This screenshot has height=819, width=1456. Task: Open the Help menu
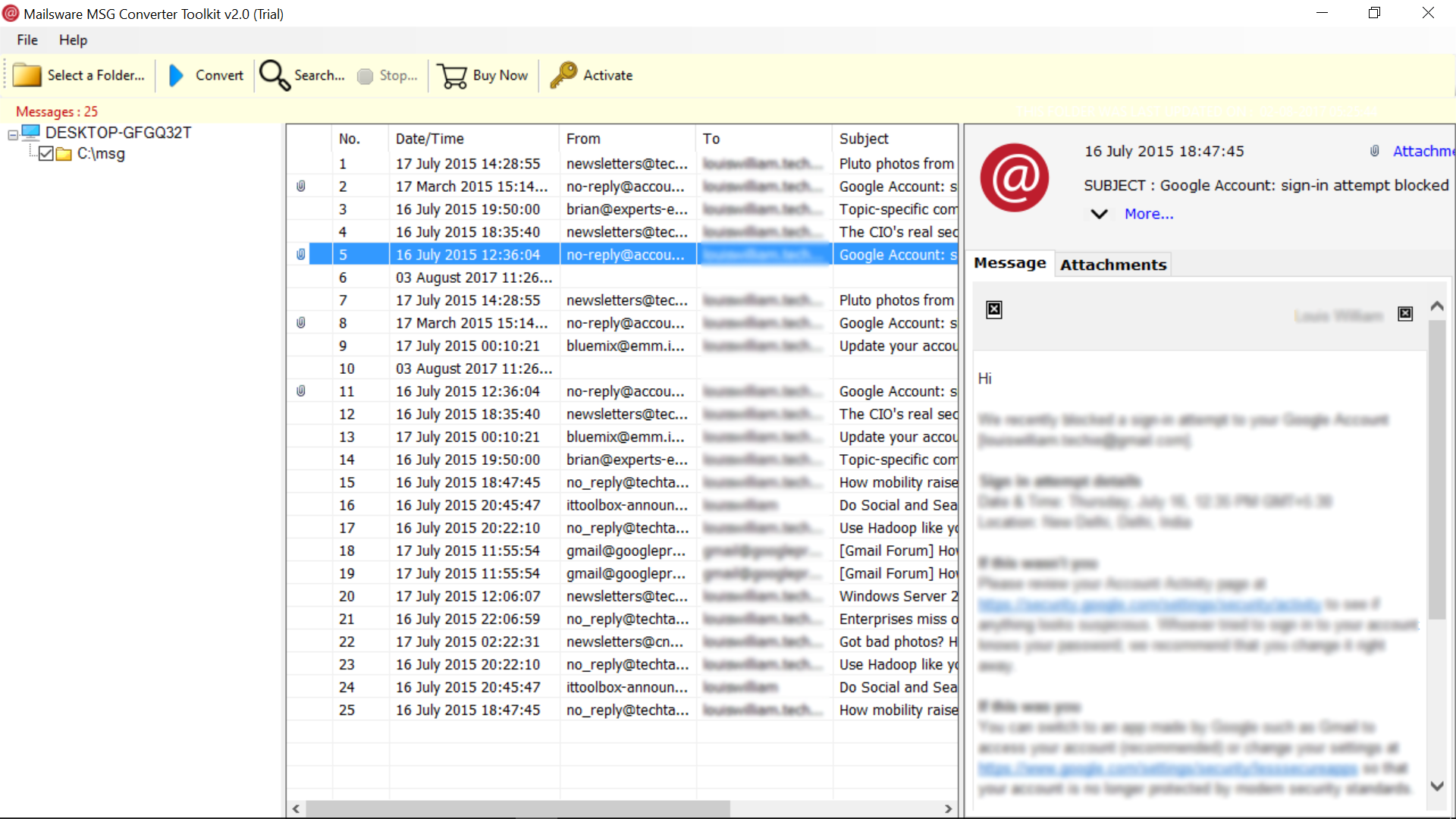tap(73, 40)
